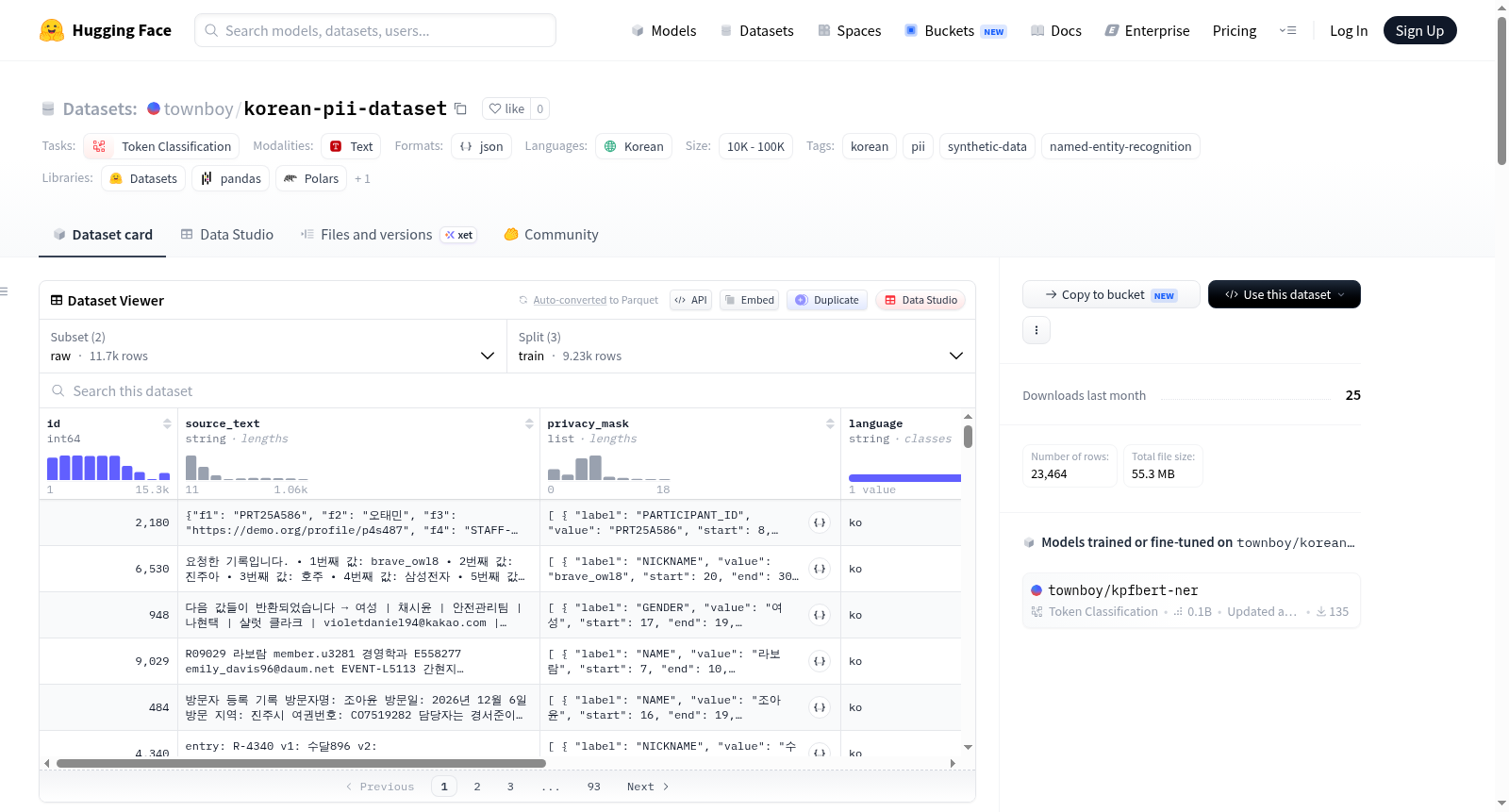1509x812 pixels.
Task: Click the Duplicate button
Action: [x=827, y=300]
